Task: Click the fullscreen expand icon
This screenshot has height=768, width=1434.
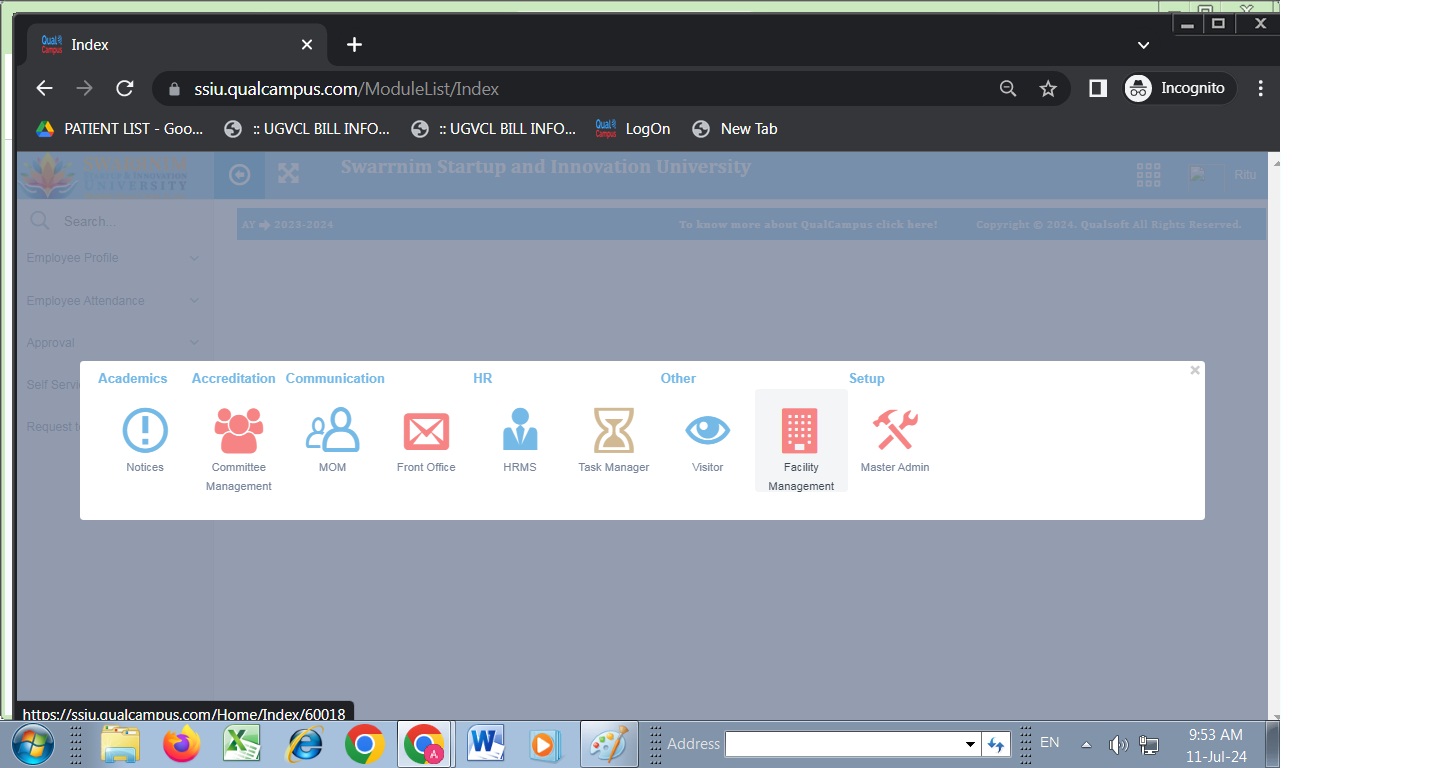Action: pyautogui.click(x=289, y=174)
